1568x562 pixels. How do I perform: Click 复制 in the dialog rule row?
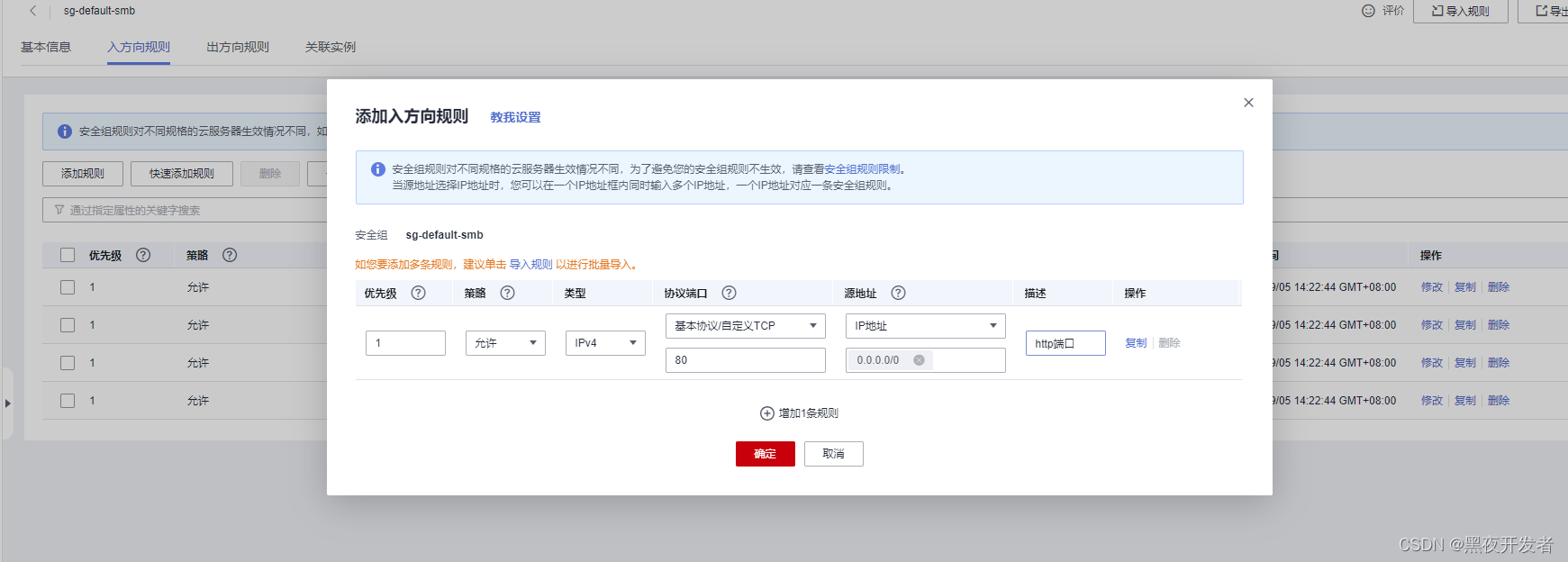click(1136, 343)
